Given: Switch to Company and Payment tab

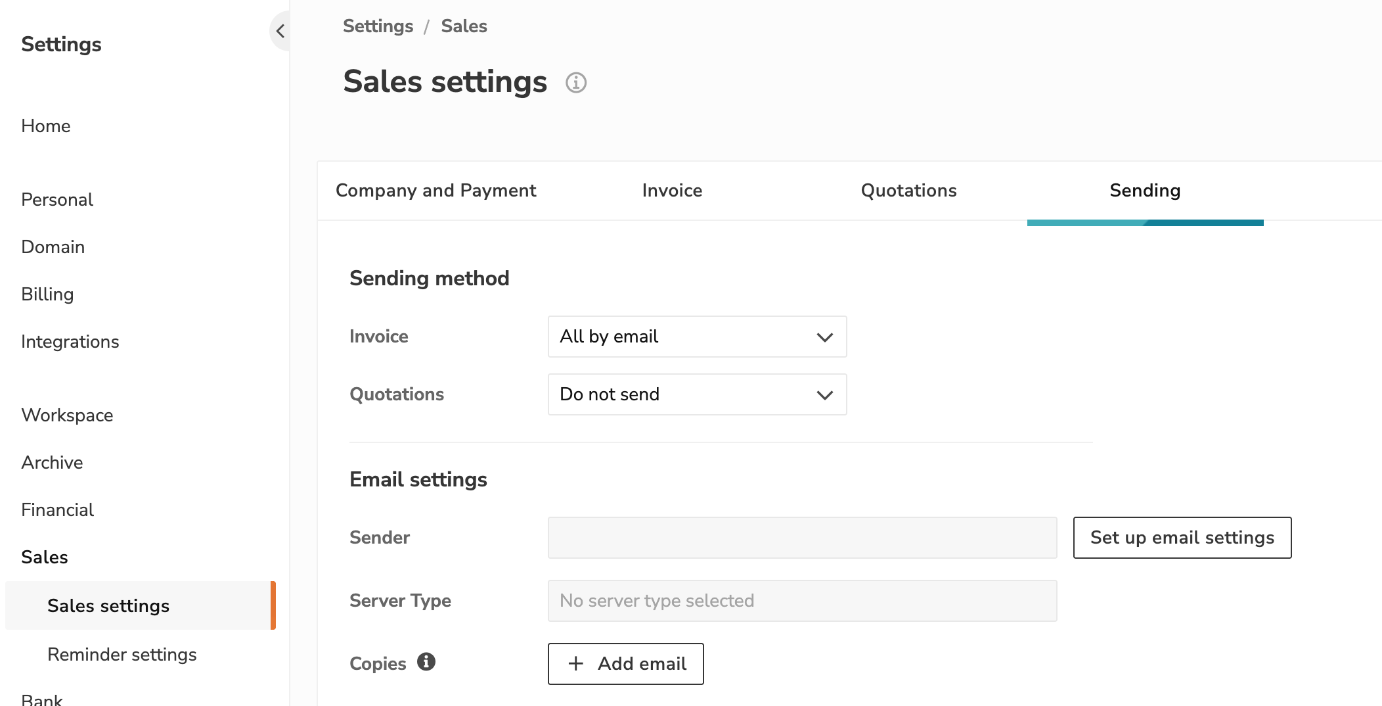Looking at the screenshot, I should point(436,191).
